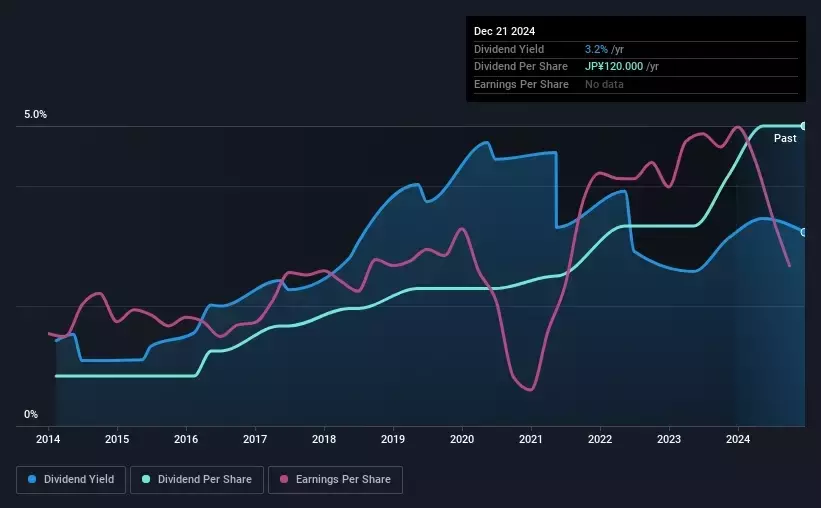Select the Dividend Yield endpoint marker at chart edge
821x508 pixels.
pos(803,232)
